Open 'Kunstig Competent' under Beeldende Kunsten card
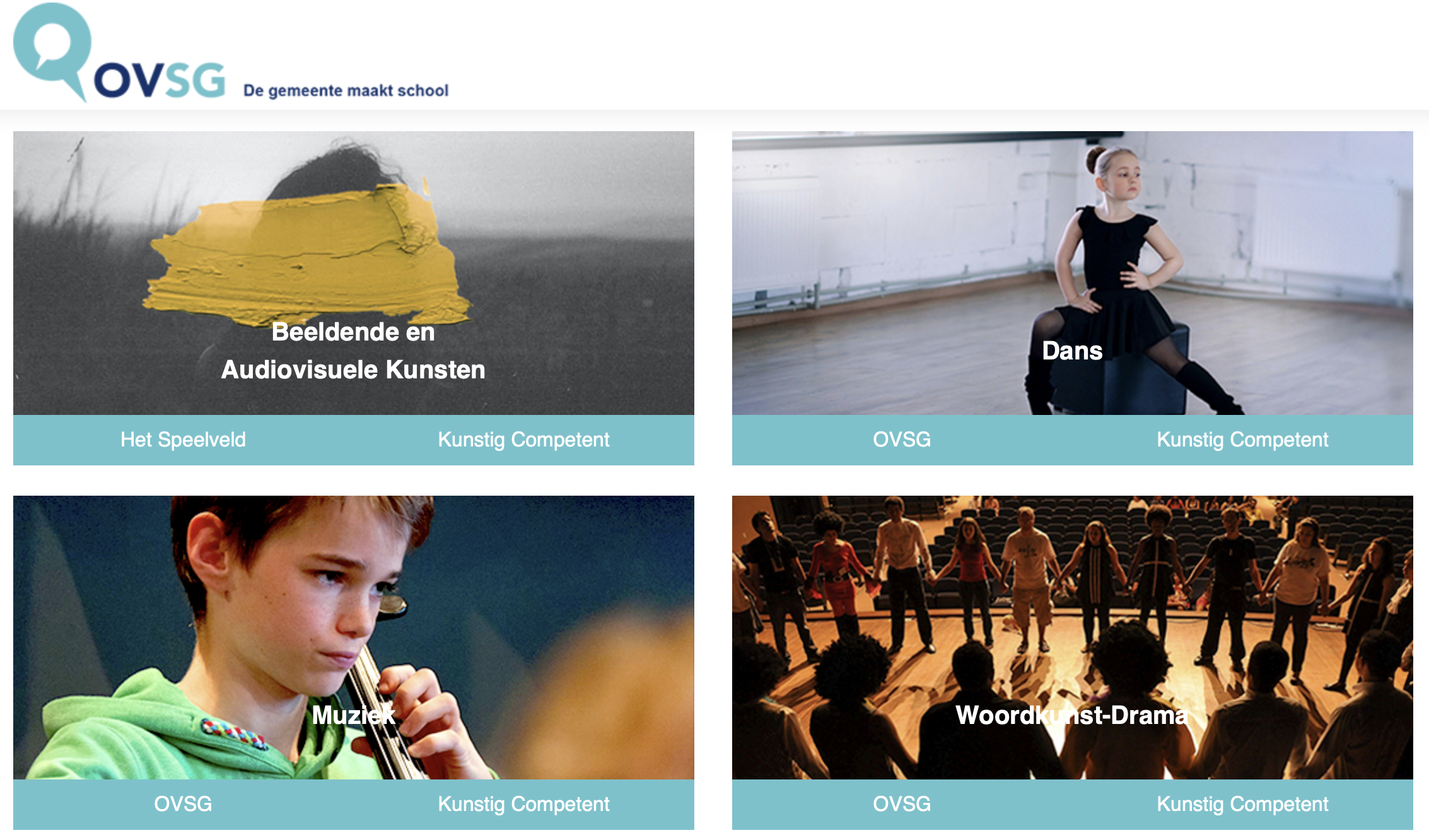This screenshot has width=1429, height=840. coord(523,440)
